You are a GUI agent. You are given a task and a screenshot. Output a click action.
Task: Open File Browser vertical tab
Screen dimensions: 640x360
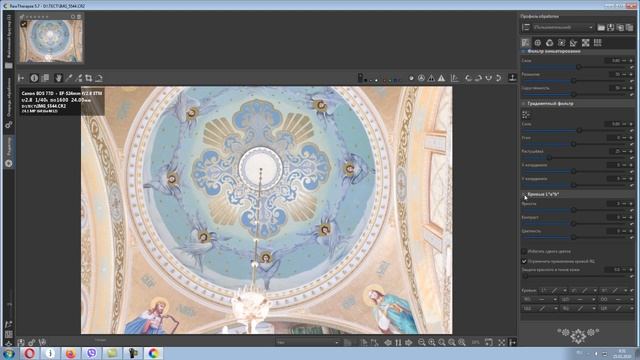point(9,41)
